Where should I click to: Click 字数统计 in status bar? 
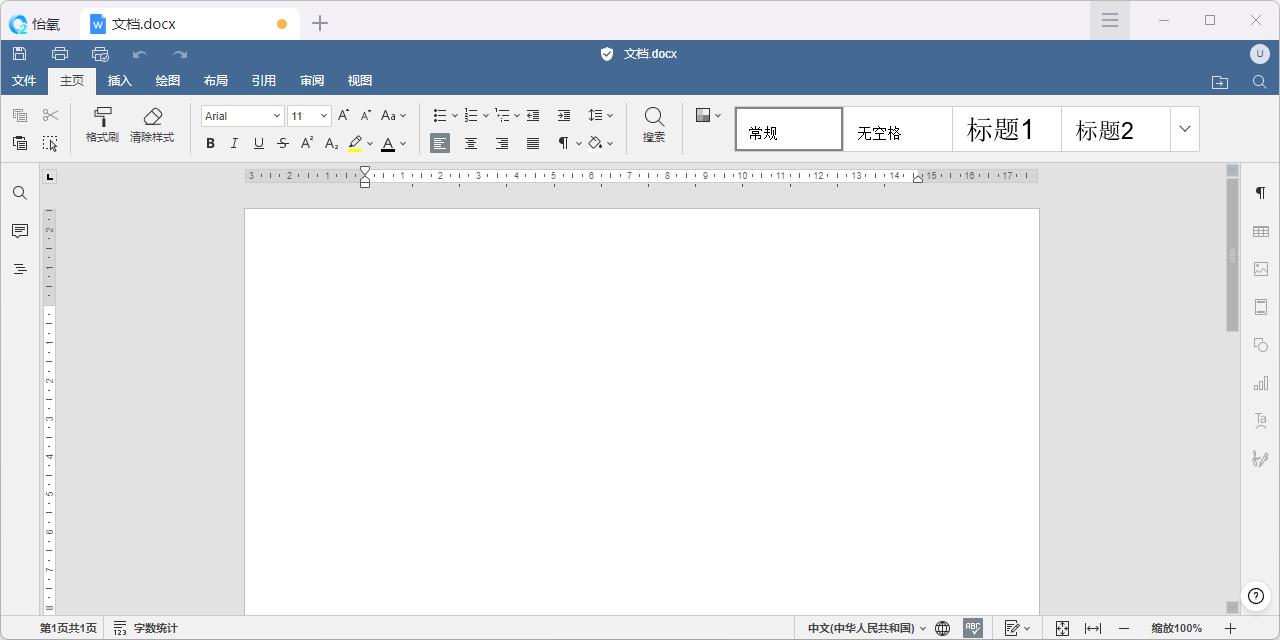coord(146,628)
